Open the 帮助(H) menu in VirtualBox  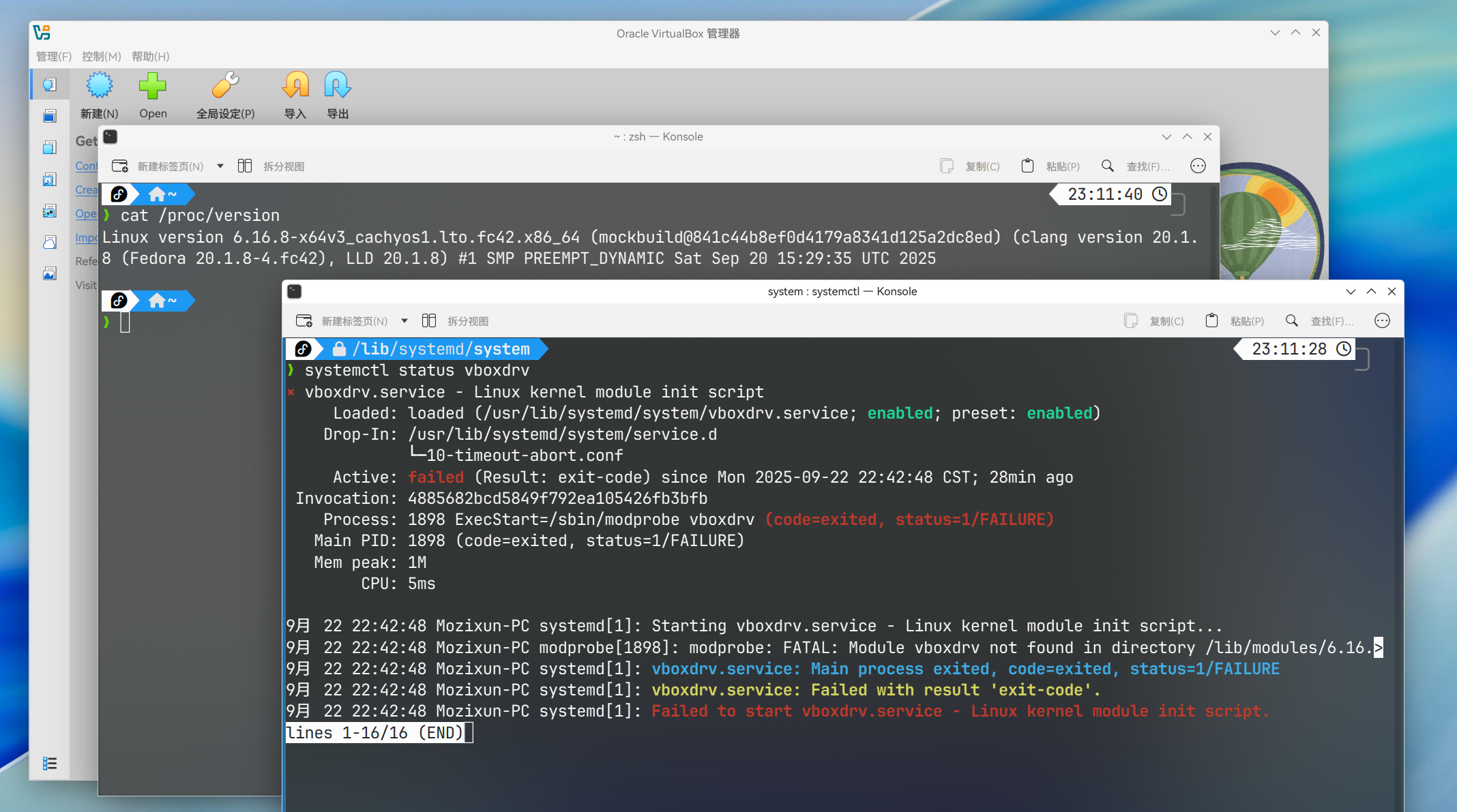[151, 57]
